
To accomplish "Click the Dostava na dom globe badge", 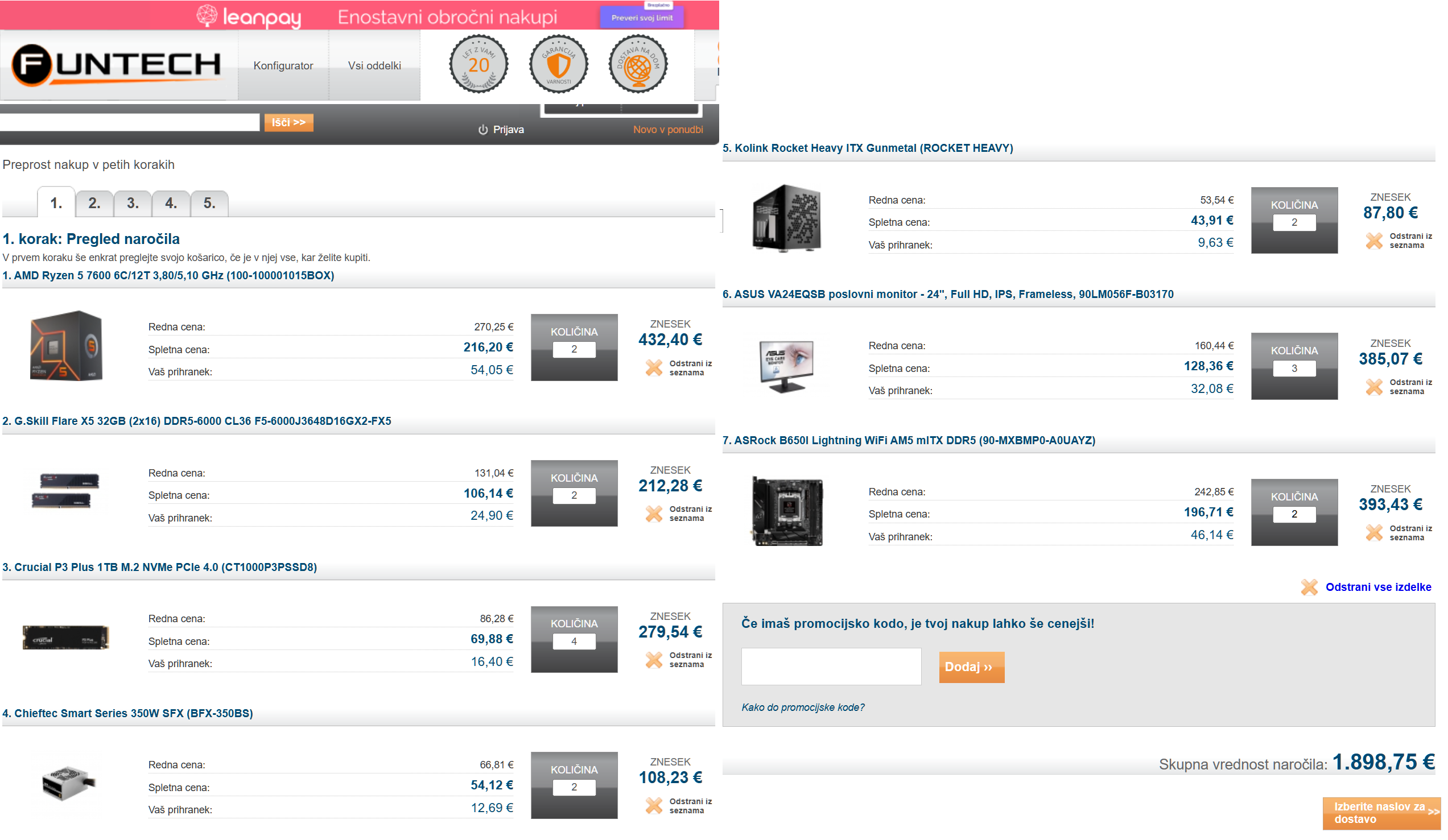I will click(x=638, y=64).
